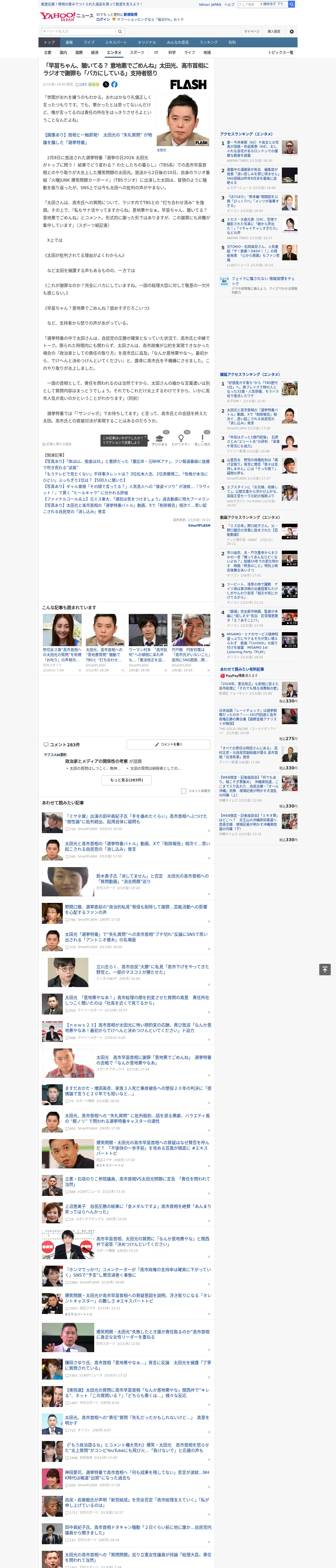
Task: Click the FLASH publisher logo
Action: tap(188, 85)
